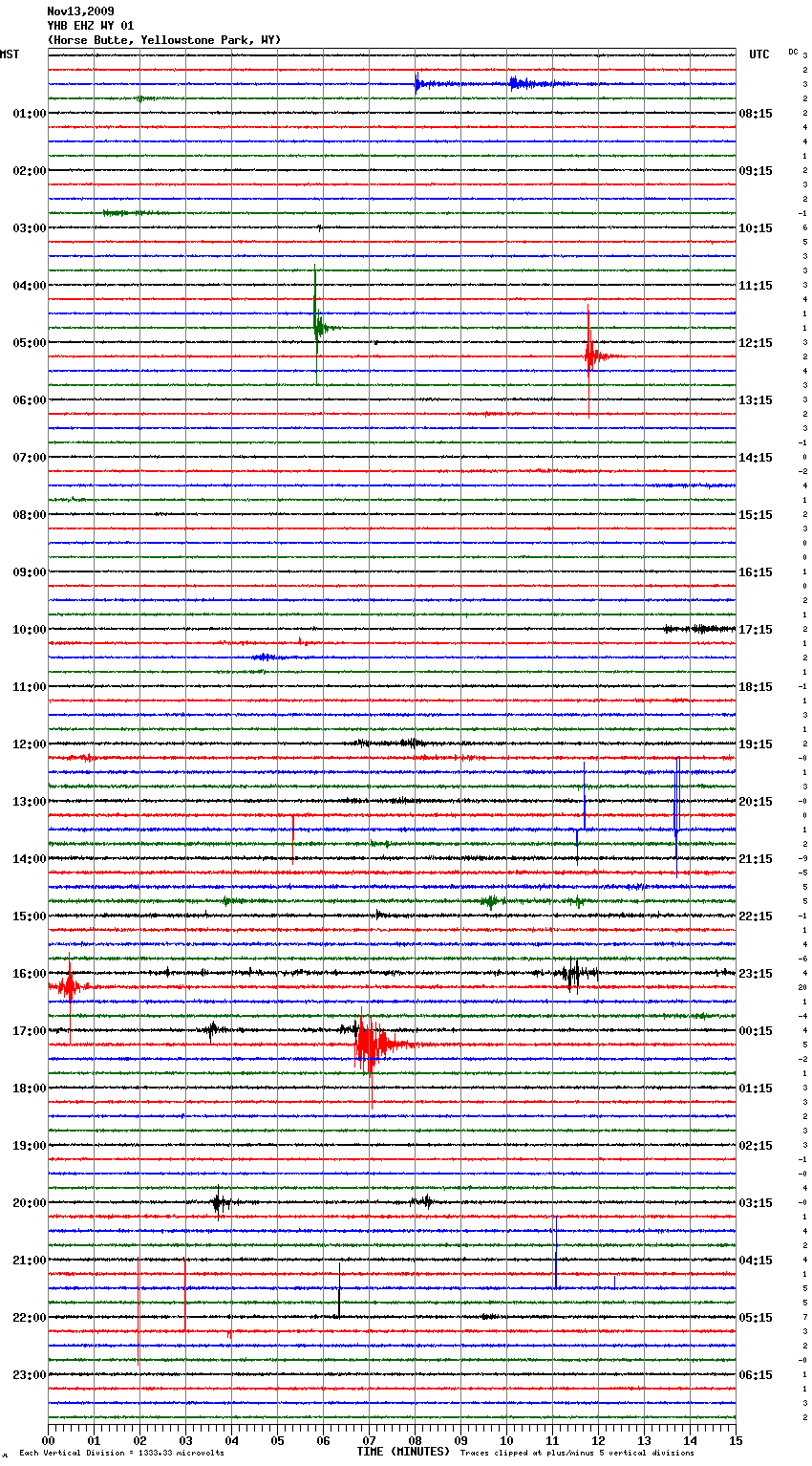The image size is (812, 1466).
Task: Click the "10:15" UTC time label
Action: [x=756, y=228]
